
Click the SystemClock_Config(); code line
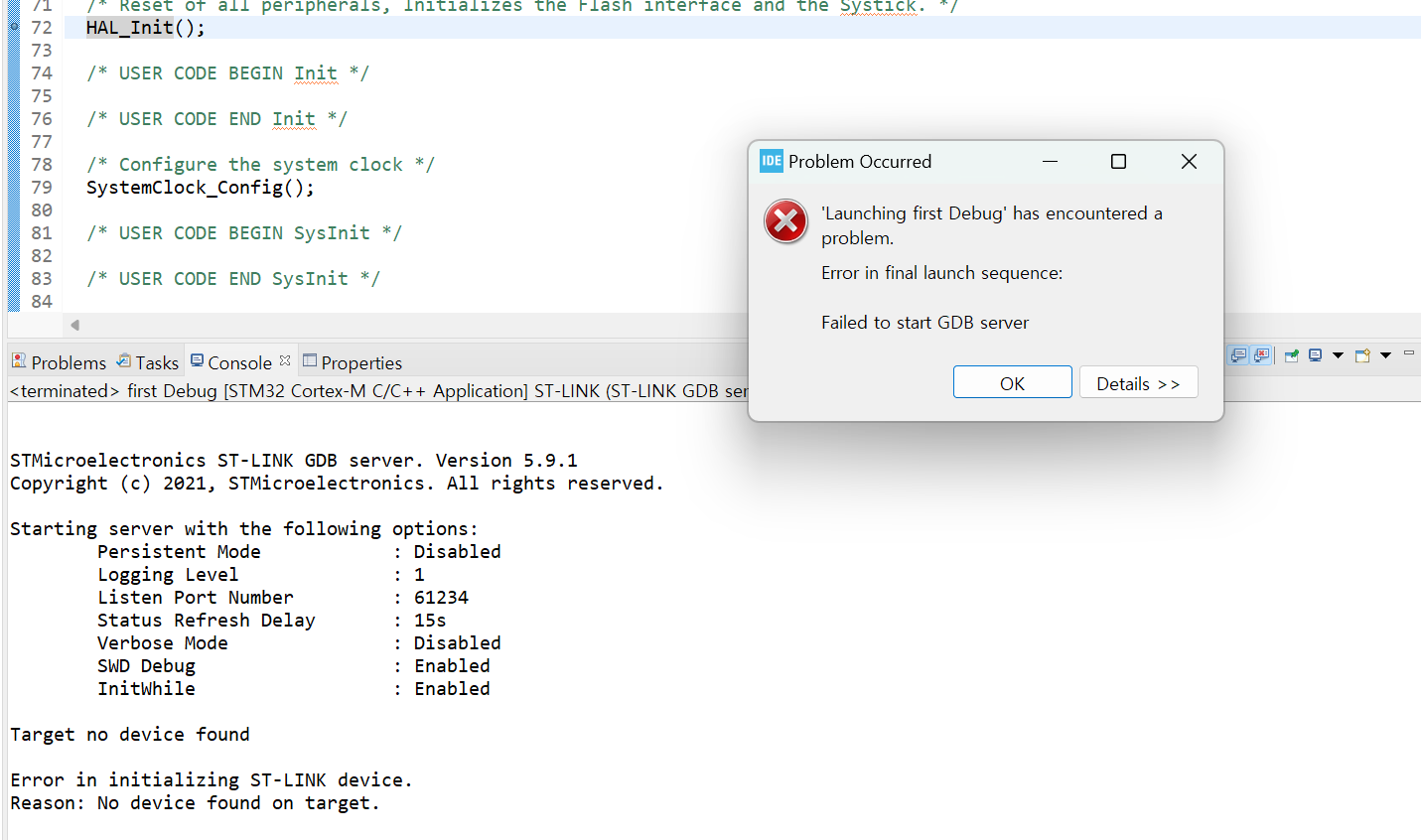tap(201, 187)
